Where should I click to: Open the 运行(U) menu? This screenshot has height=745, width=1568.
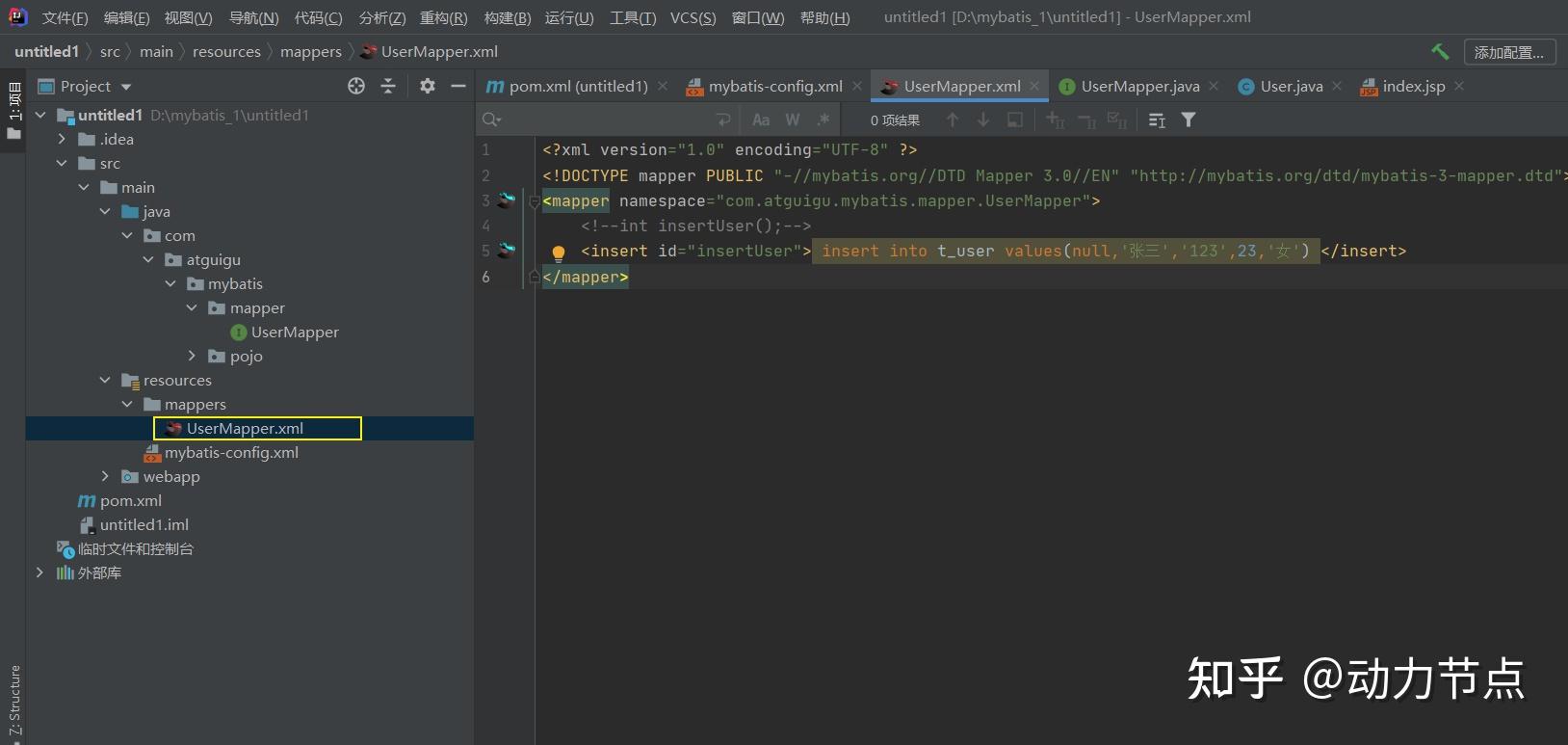point(568,17)
